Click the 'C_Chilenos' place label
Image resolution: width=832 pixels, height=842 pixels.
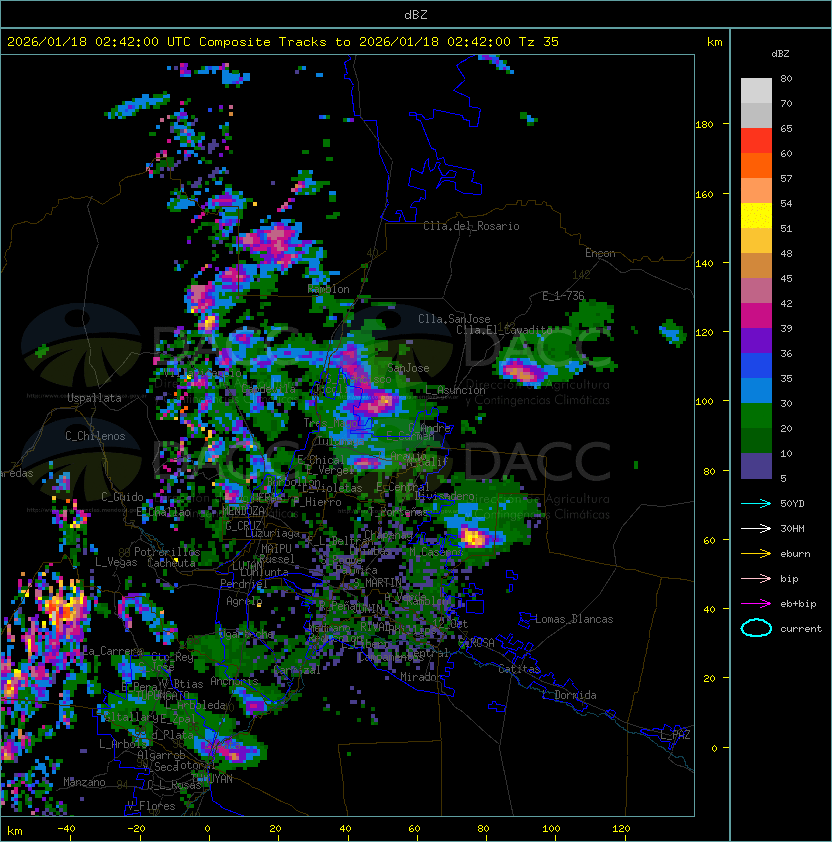coord(95,436)
